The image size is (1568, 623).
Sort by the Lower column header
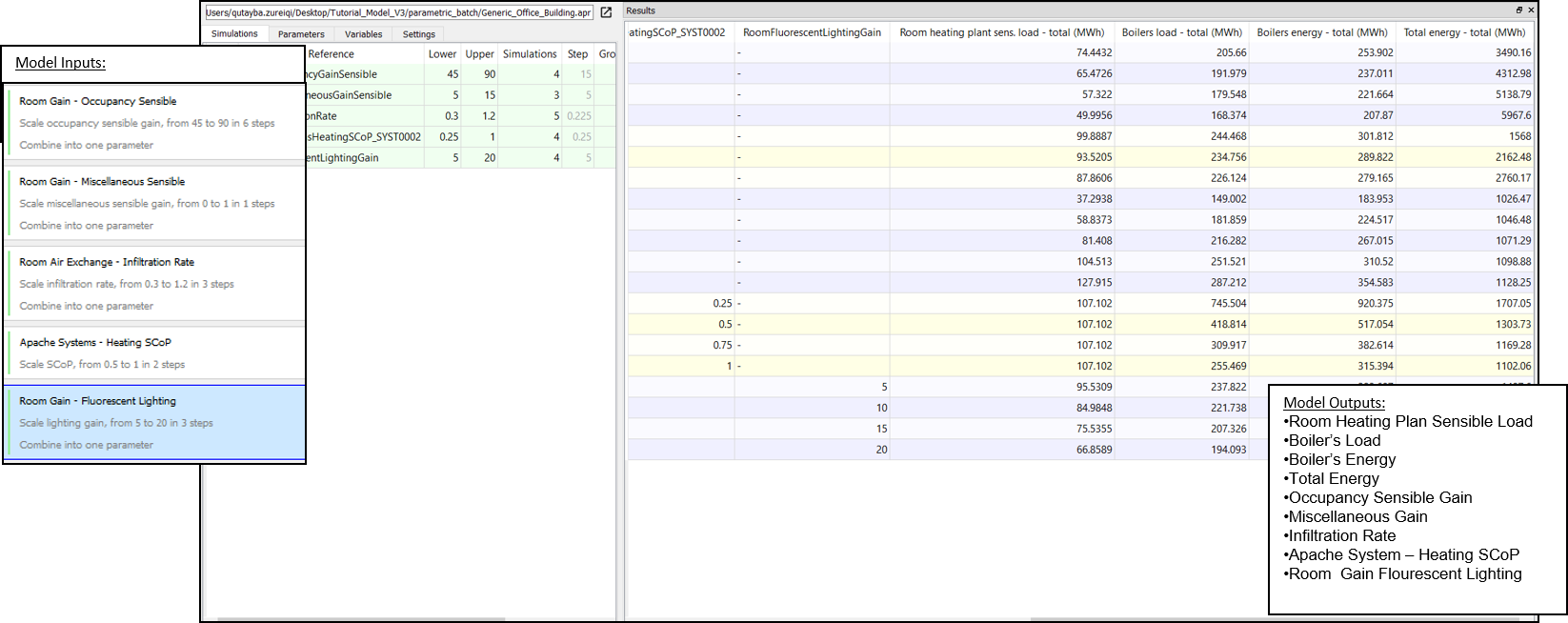(442, 54)
